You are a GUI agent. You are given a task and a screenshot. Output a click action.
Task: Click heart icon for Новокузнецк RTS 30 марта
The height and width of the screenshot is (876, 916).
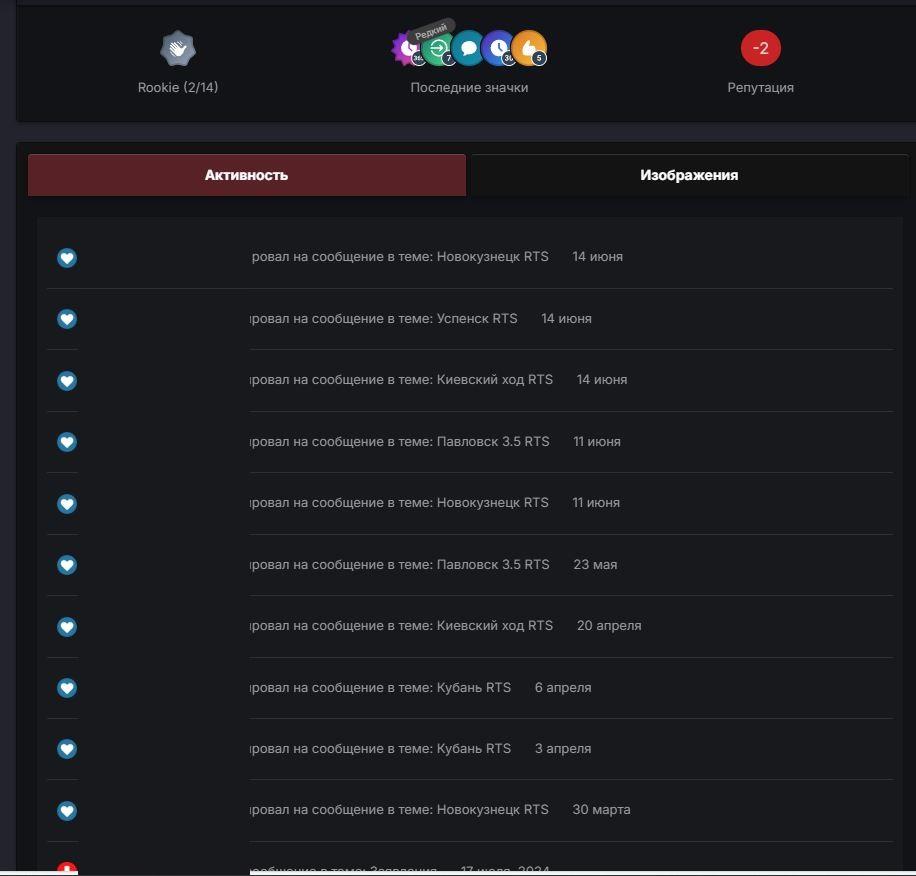click(x=67, y=811)
